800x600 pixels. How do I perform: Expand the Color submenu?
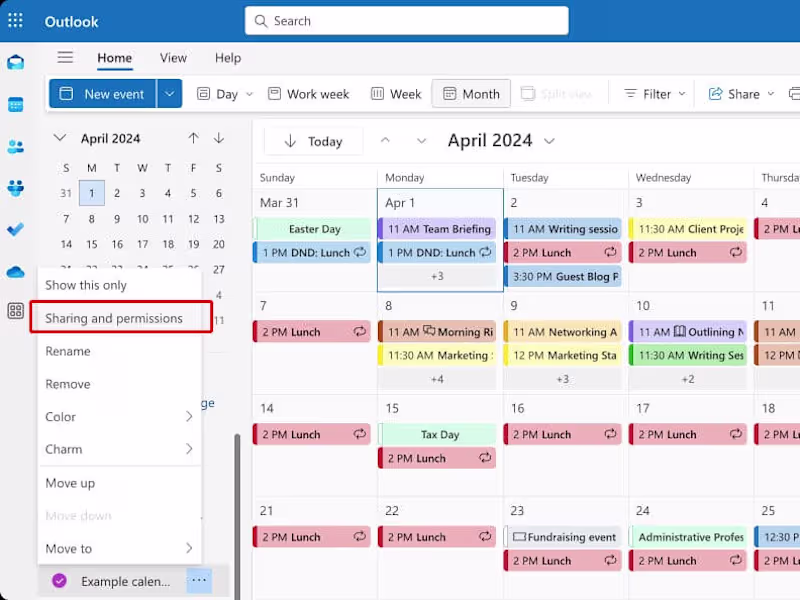[x=189, y=416]
